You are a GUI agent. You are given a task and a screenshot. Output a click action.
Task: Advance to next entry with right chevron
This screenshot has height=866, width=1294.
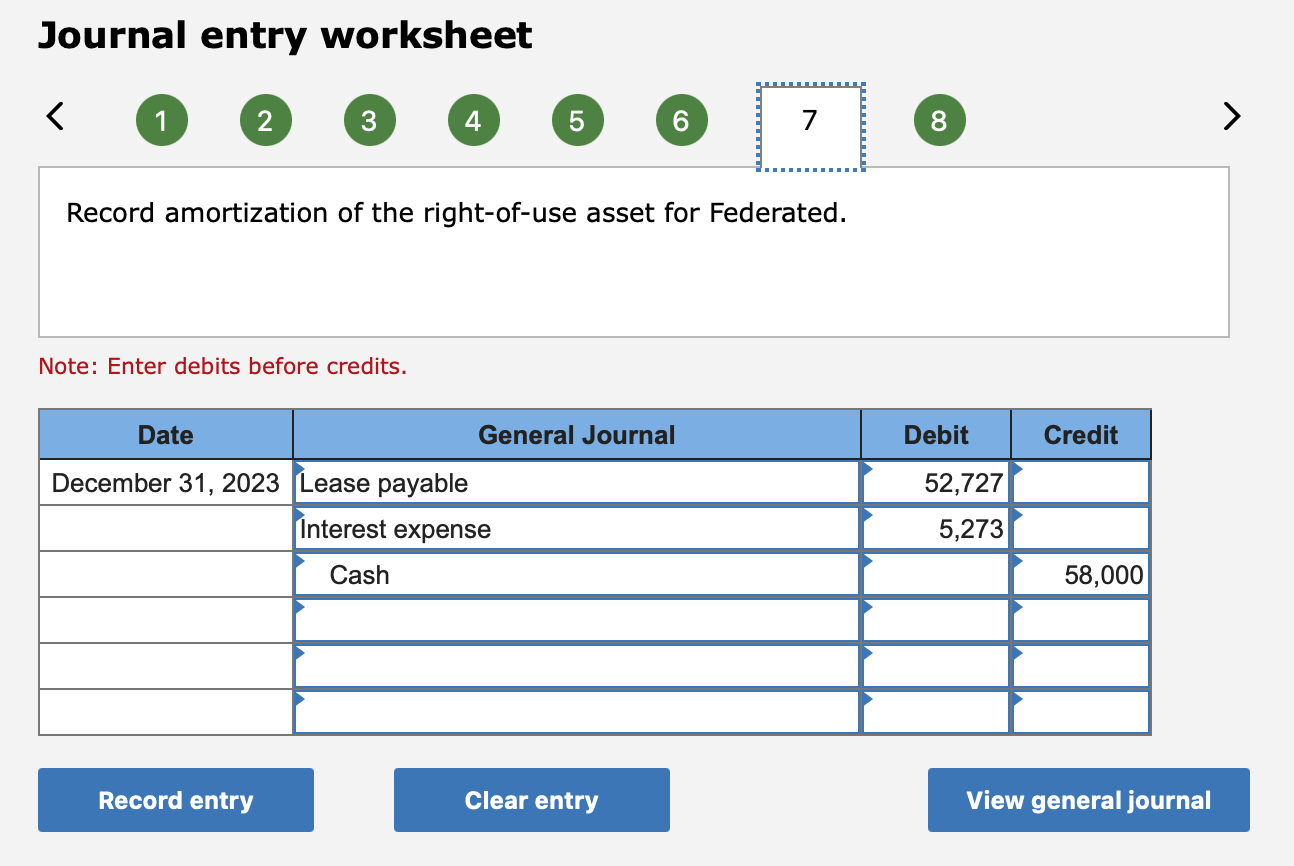1231,117
